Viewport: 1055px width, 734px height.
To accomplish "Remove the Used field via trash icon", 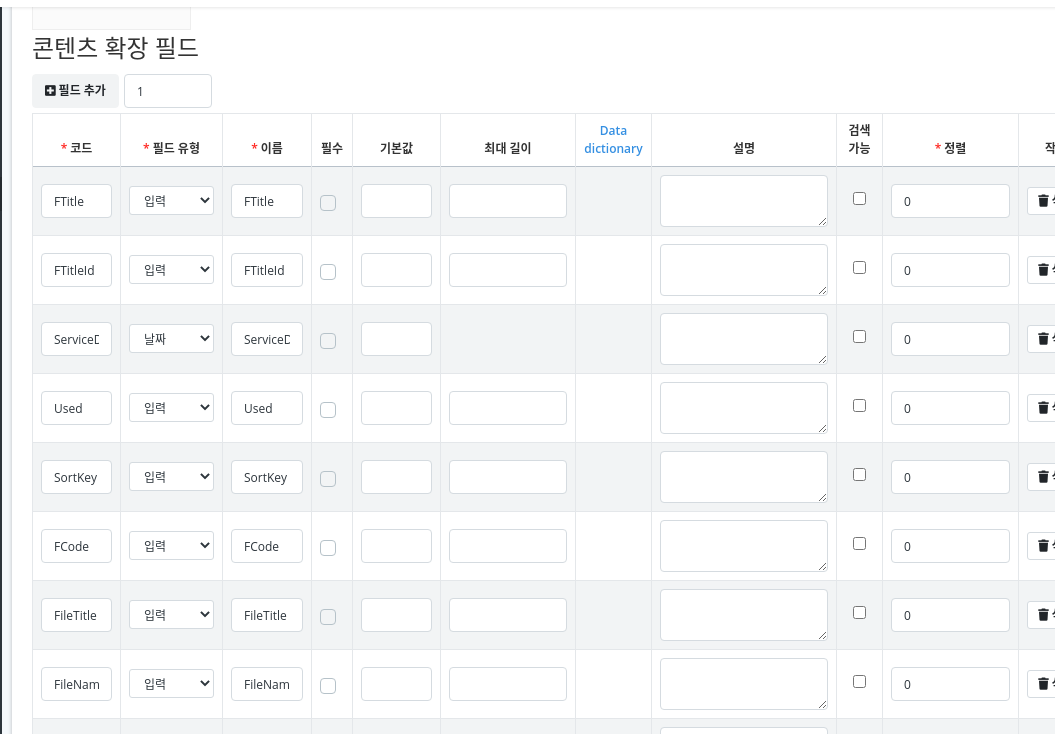I will click(x=1043, y=408).
